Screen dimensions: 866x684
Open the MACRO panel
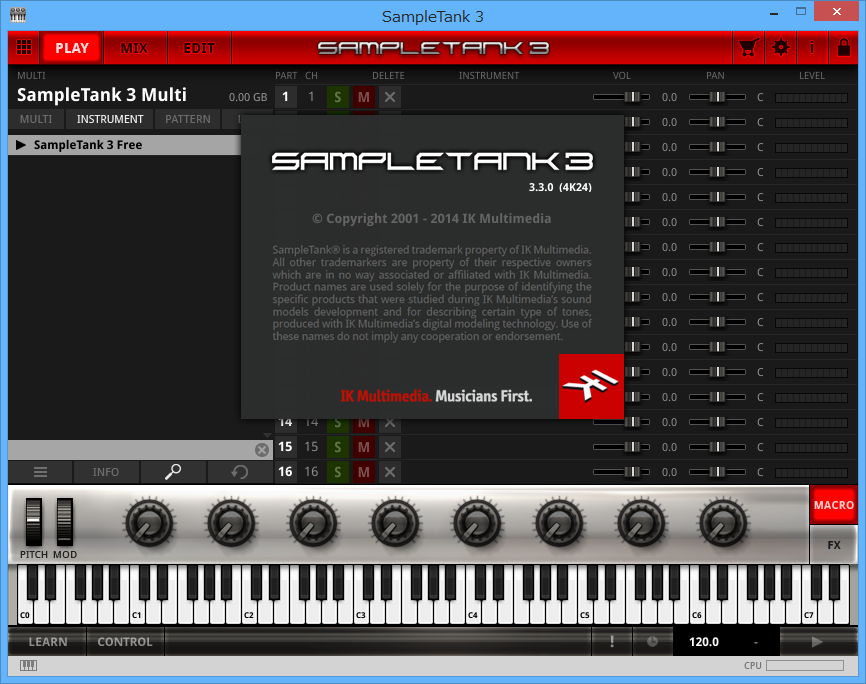click(833, 505)
